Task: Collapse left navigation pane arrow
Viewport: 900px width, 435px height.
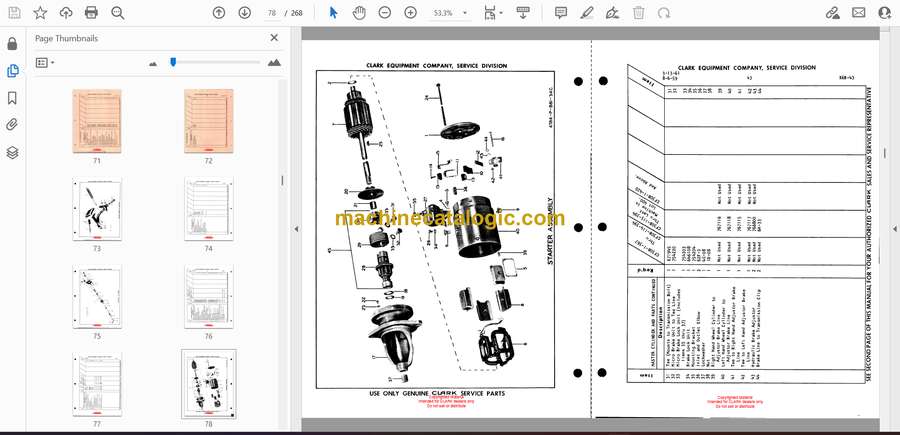Action: (296, 228)
